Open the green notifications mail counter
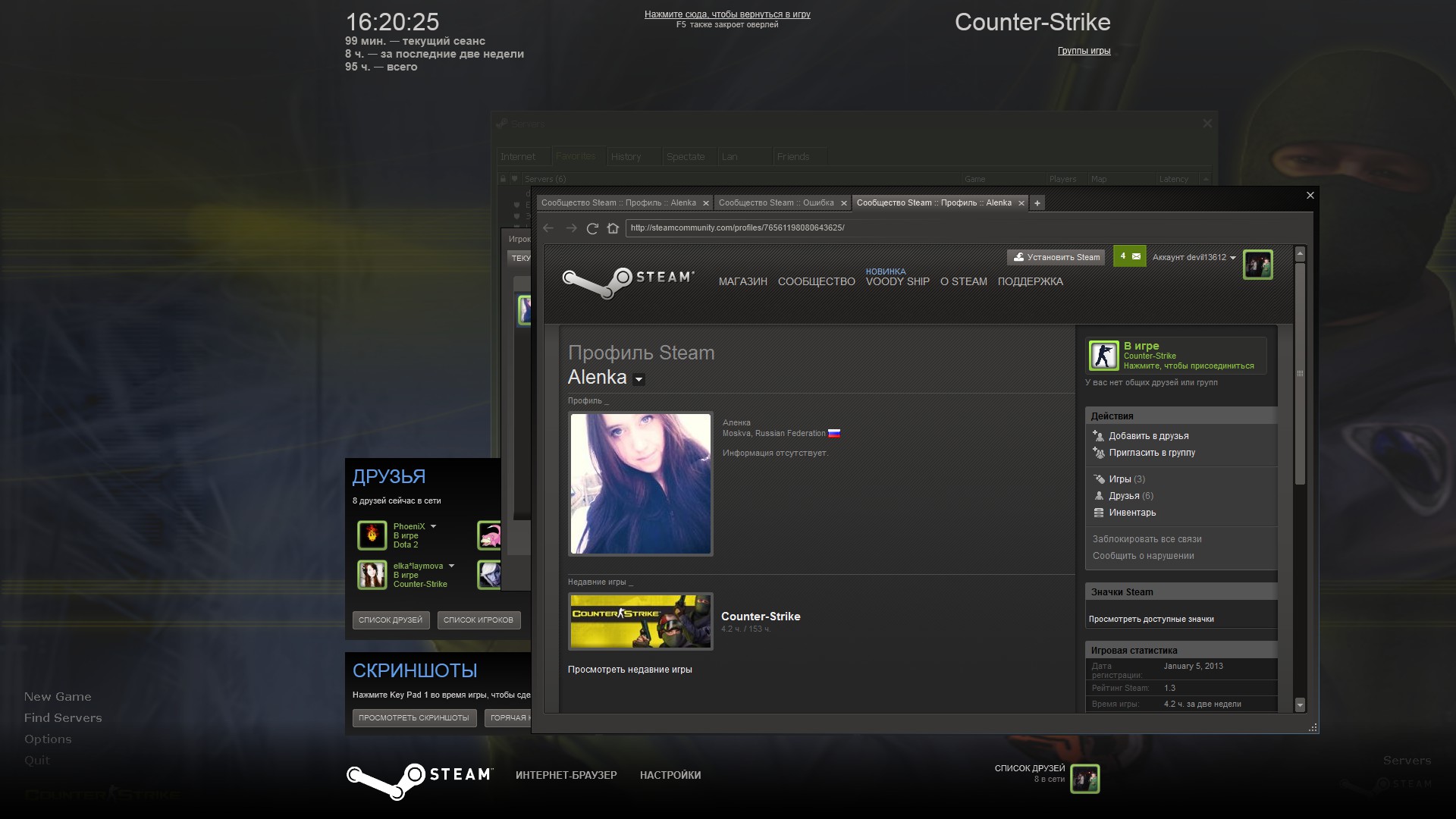The image size is (1456, 819). 1129,256
